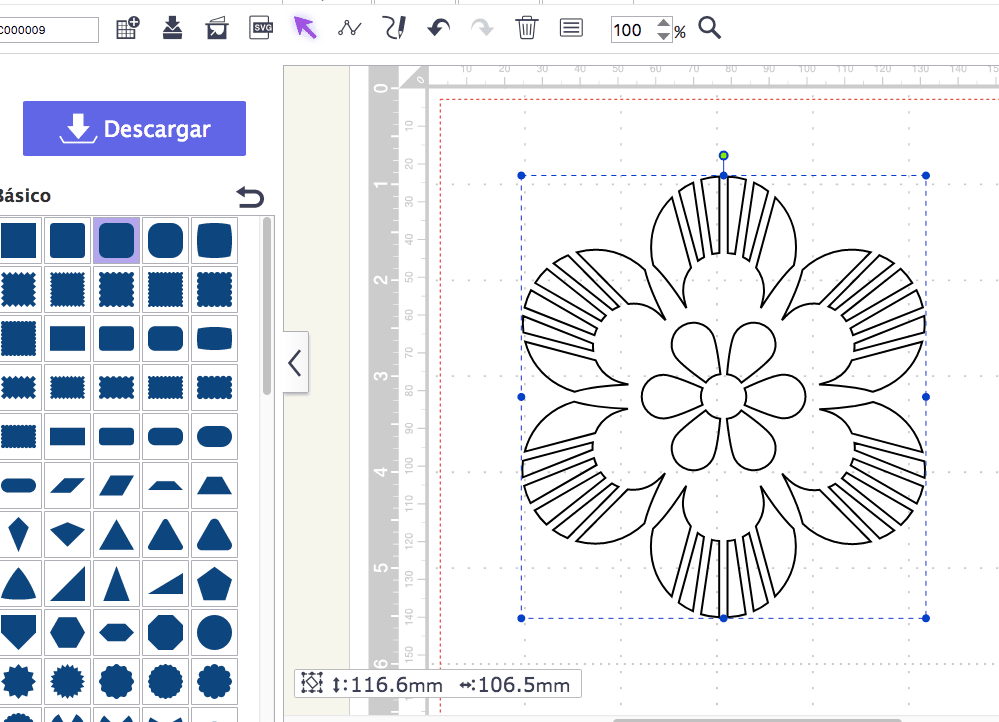Viewport: 999px width, 722px height.
Task: Undo the last action
Action: coord(438,28)
